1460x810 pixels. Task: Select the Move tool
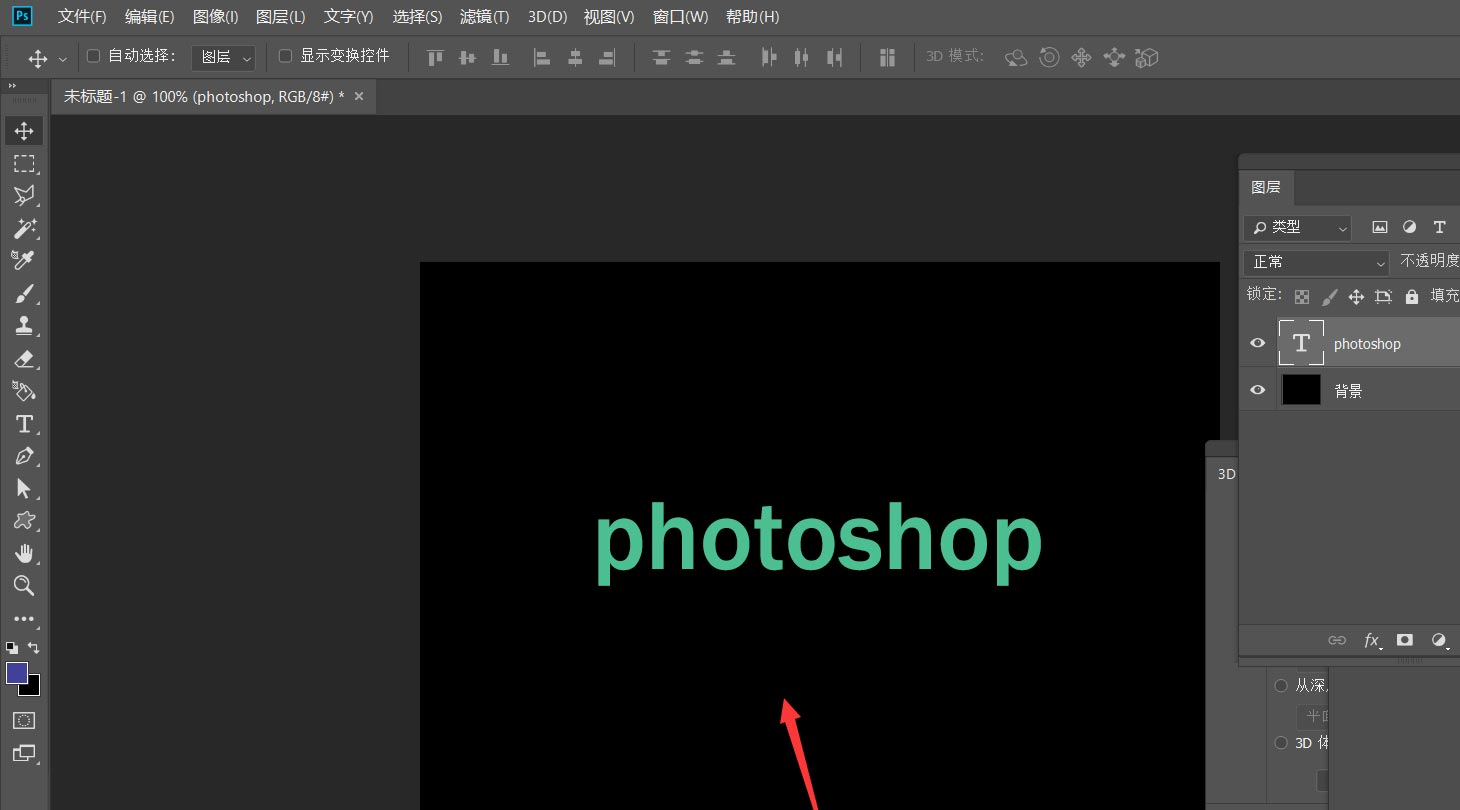[x=24, y=130]
